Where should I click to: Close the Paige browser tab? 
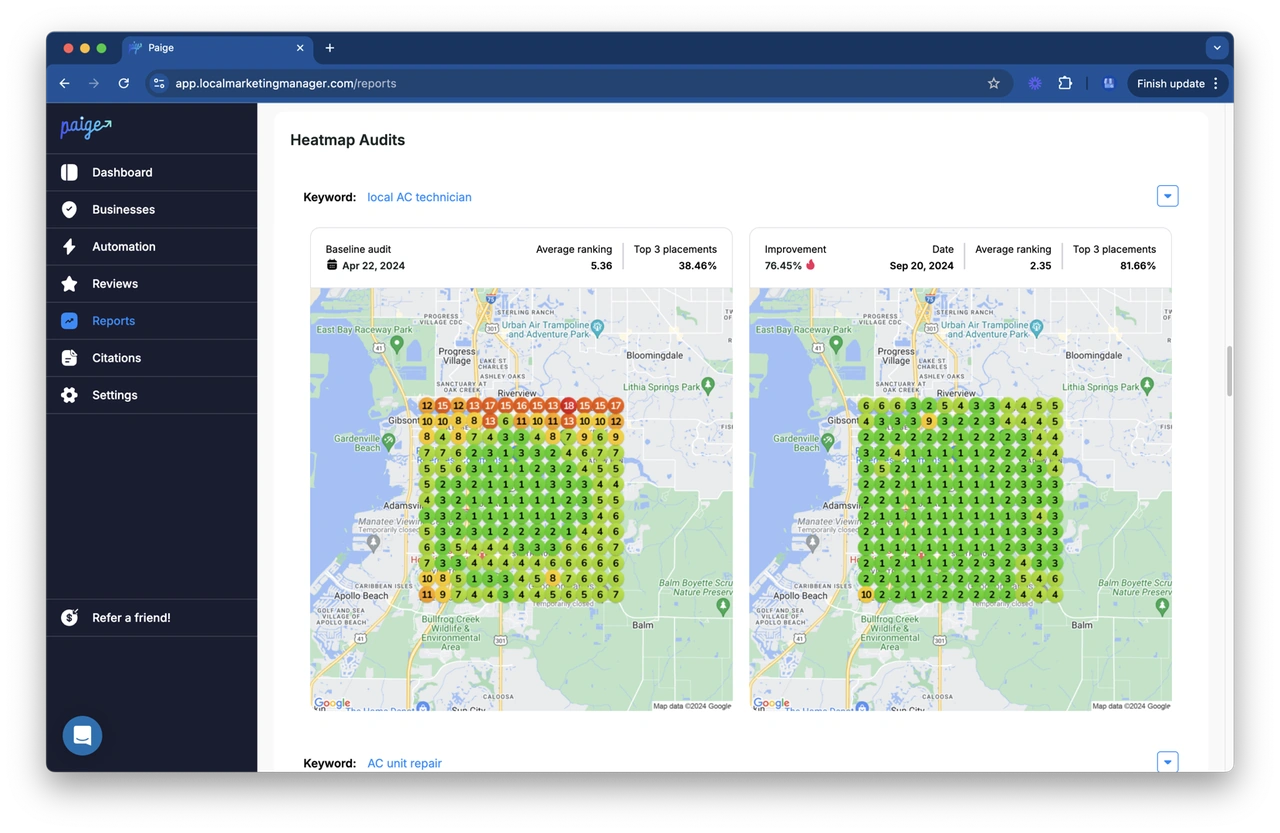pos(300,48)
